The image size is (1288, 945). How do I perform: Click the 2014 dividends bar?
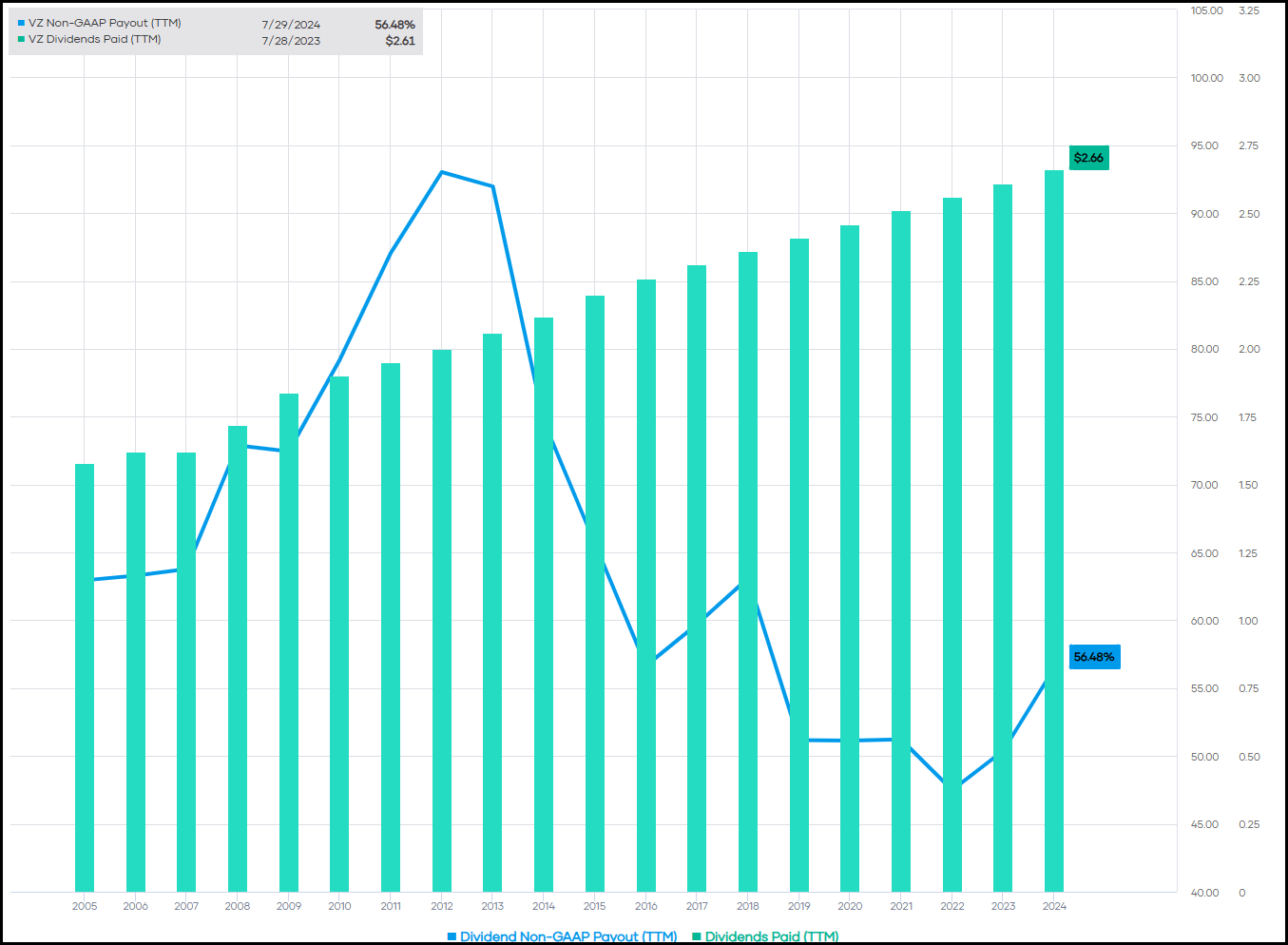(x=544, y=605)
